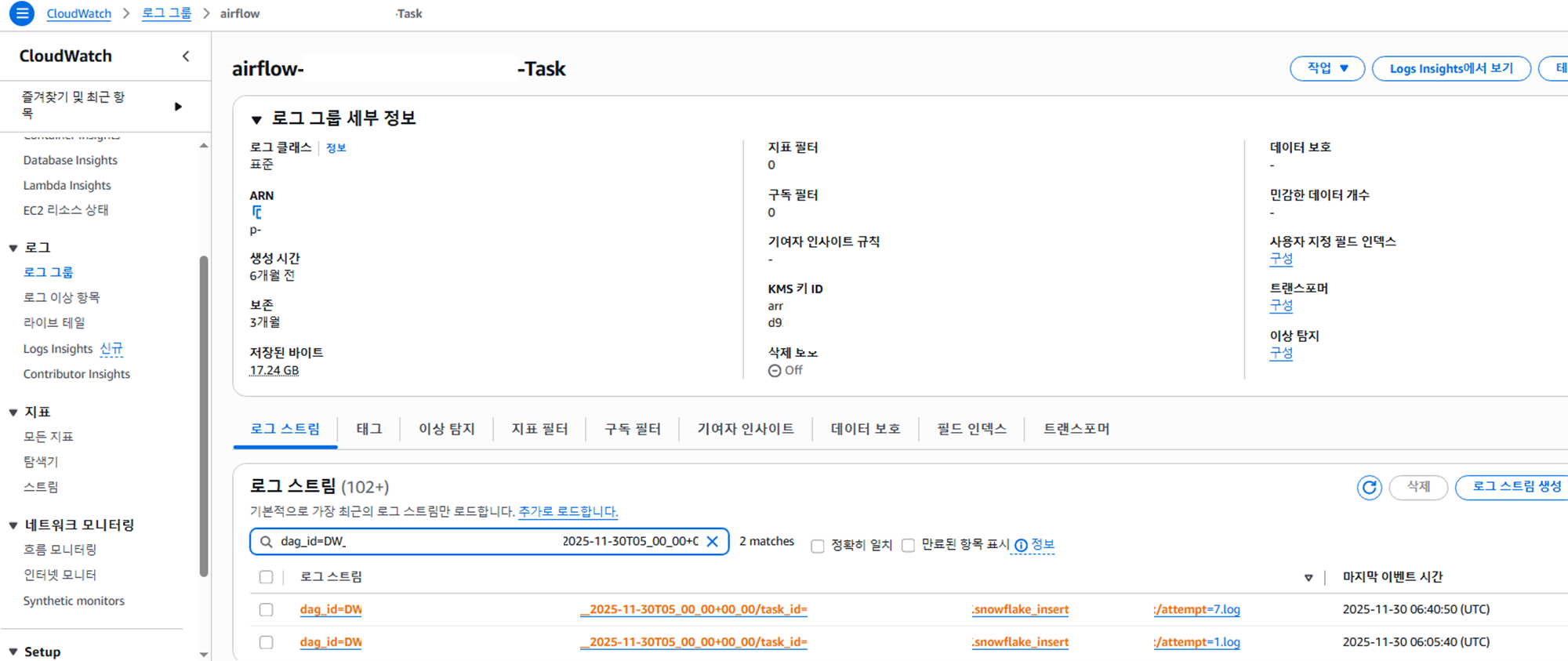Click 정보 link beside 로그 클래스
The width and height of the screenshot is (1568, 661).
coord(336,148)
